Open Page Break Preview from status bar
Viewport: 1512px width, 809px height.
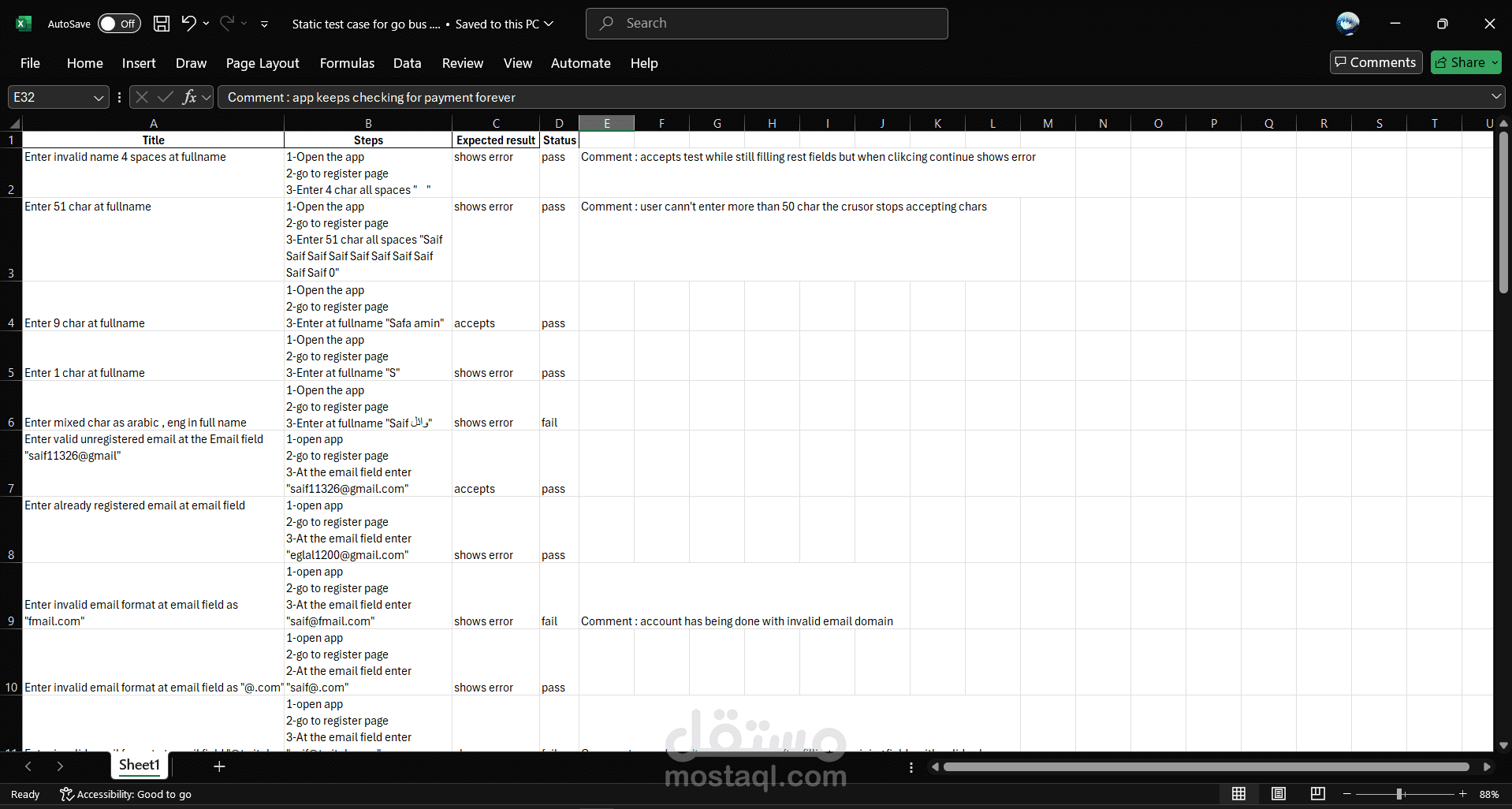coord(1317,794)
